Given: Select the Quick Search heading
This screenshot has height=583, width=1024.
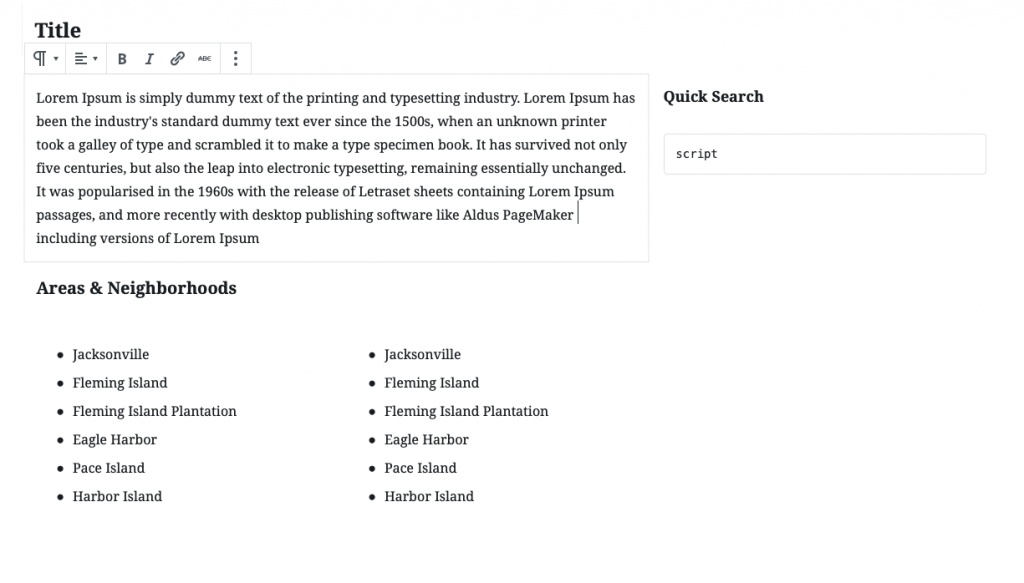Looking at the screenshot, I should (713, 97).
